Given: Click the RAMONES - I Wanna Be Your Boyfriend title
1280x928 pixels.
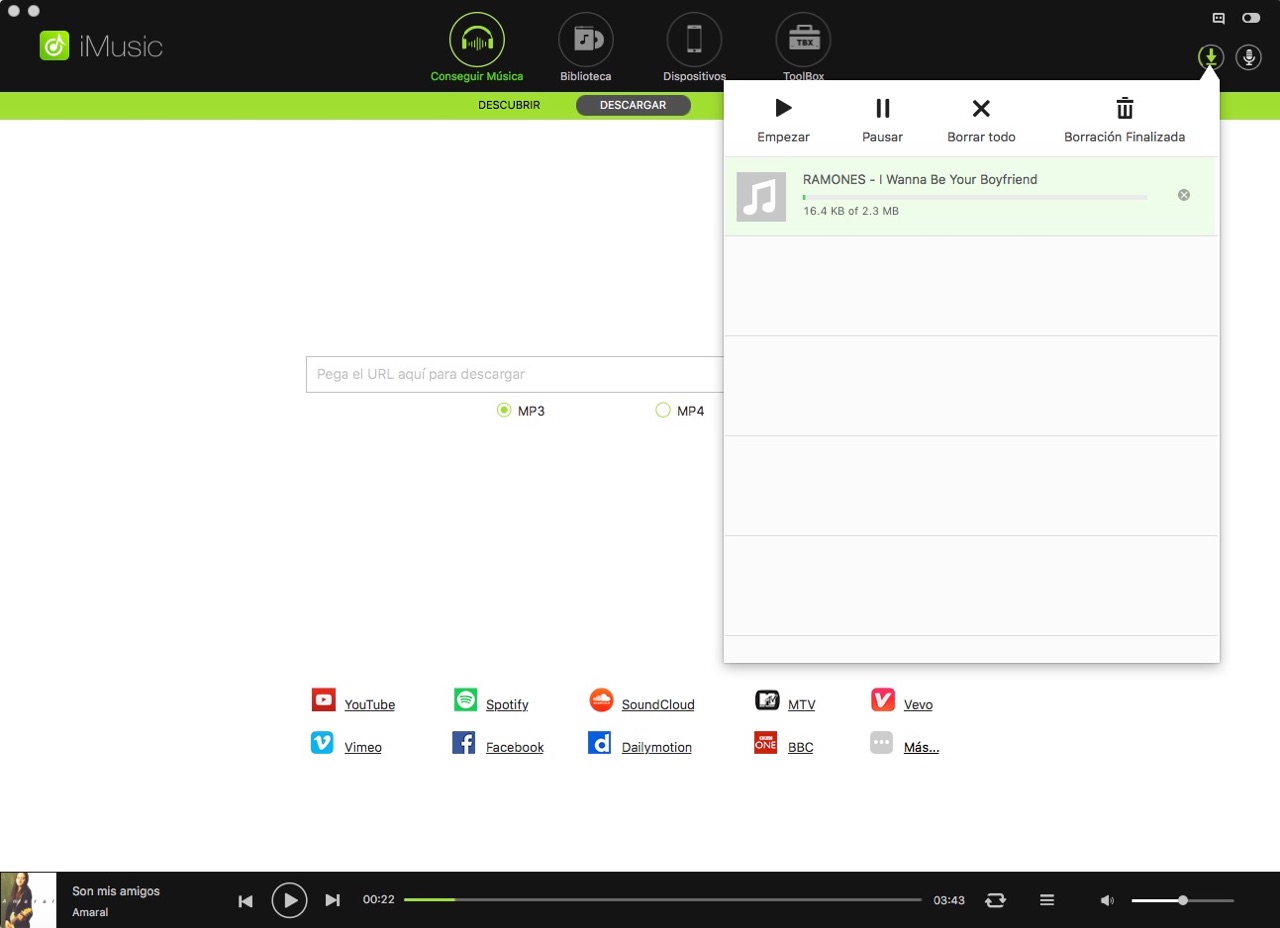Looking at the screenshot, I should (x=920, y=179).
